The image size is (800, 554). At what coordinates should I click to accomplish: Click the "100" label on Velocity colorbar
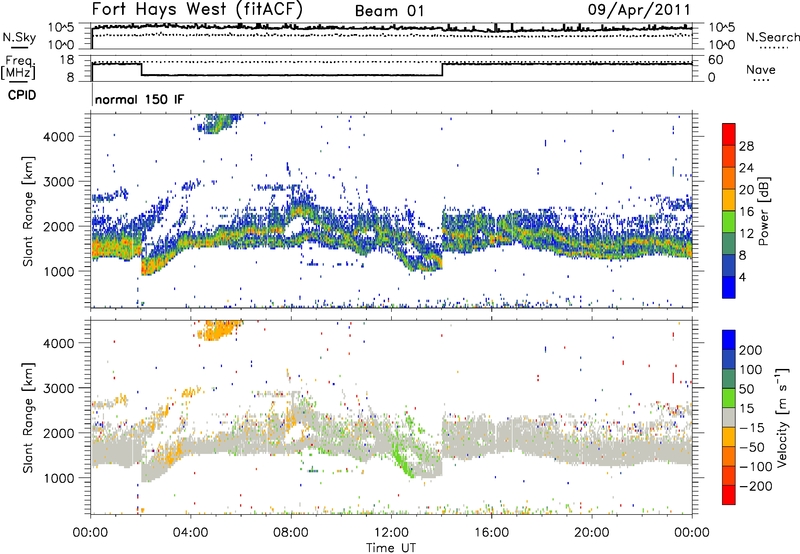click(x=751, y=370)
